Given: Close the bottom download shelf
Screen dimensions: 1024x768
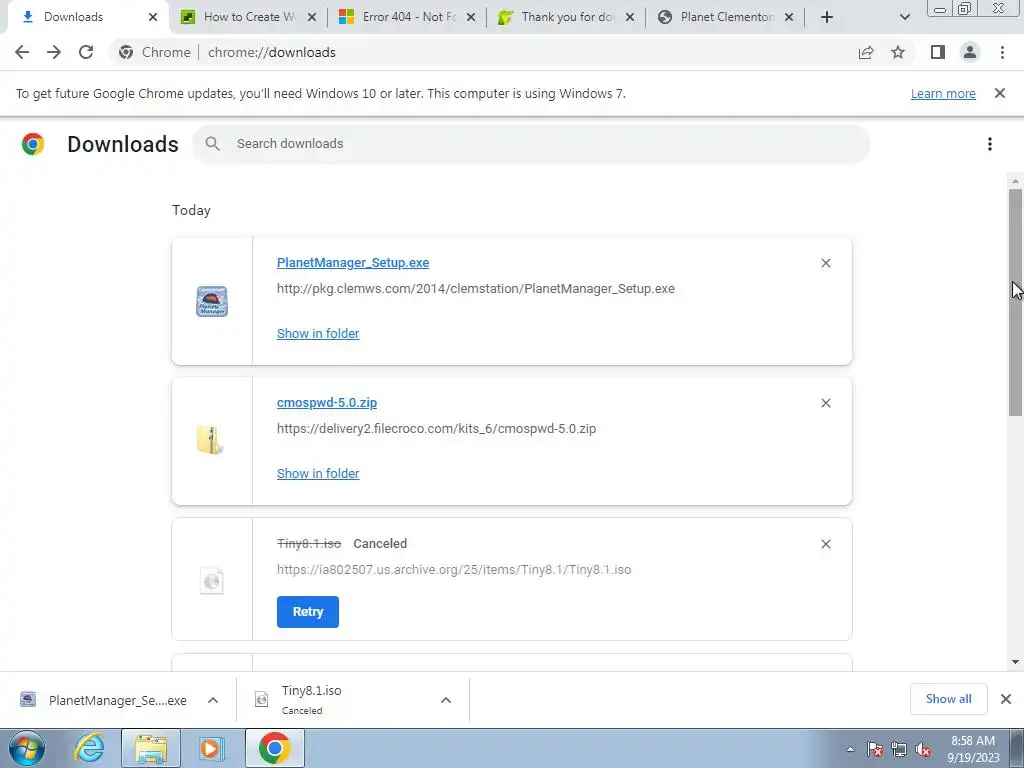Looking at the screenshot, I should coord(1006,699).
